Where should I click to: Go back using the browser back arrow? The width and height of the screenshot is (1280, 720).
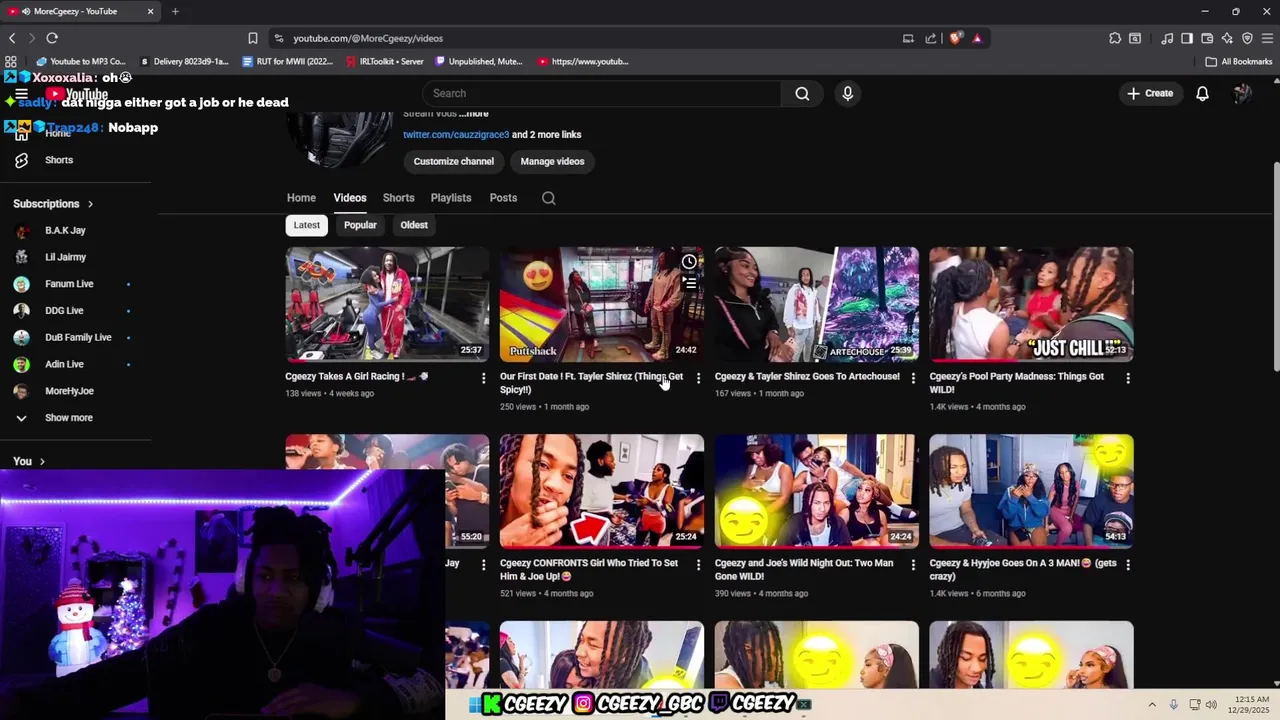tap(12, 38)
